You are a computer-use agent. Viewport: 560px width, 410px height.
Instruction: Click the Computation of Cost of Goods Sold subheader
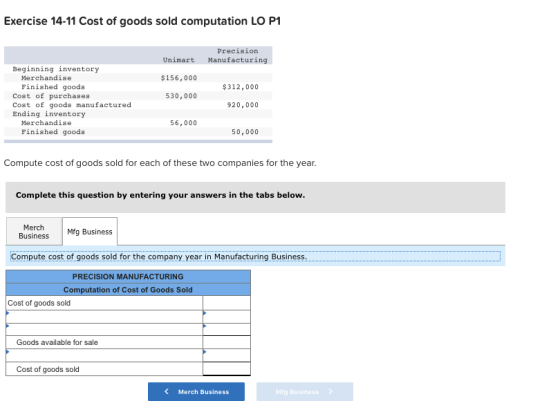point(128,290)
